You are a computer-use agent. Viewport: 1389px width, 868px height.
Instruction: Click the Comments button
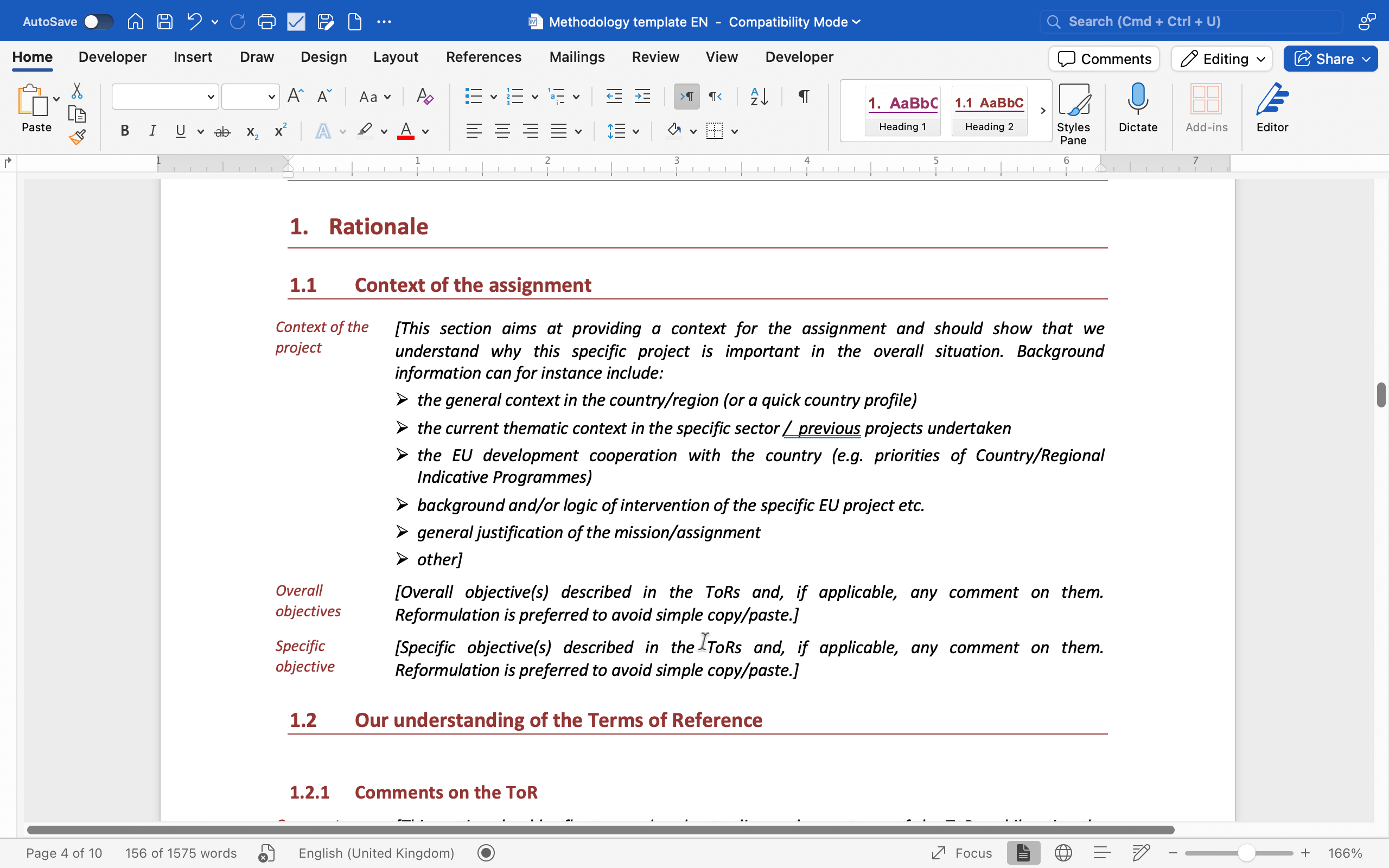point(1104,59)
